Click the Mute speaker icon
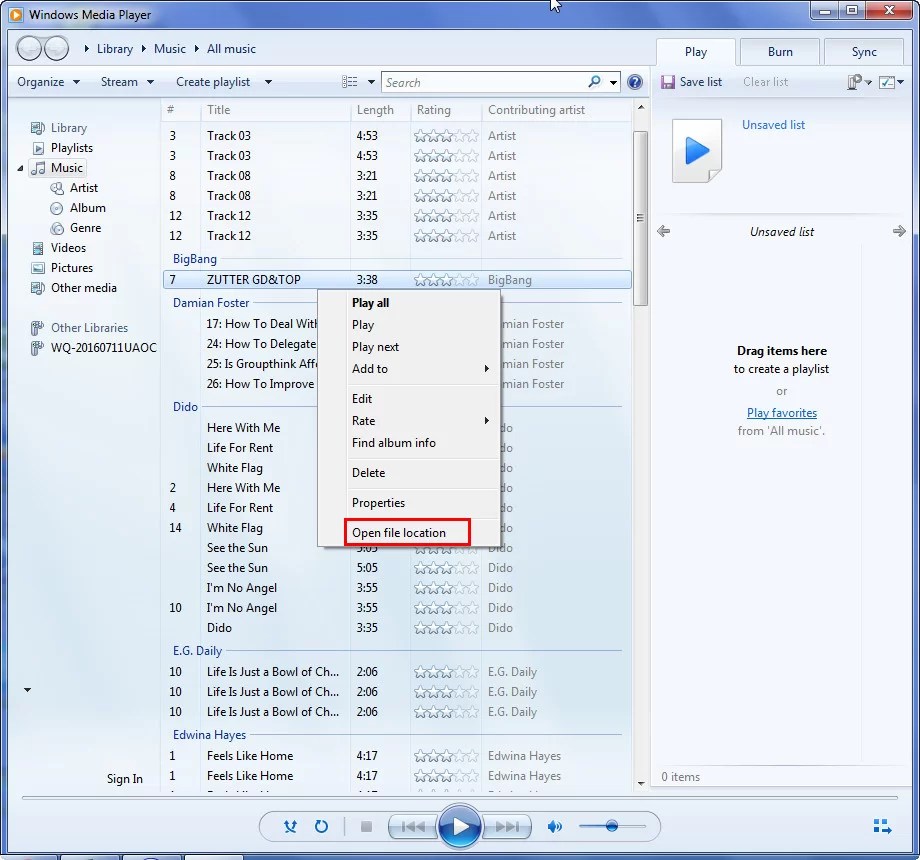Viewport: 920px width, 860px height. 555,827
